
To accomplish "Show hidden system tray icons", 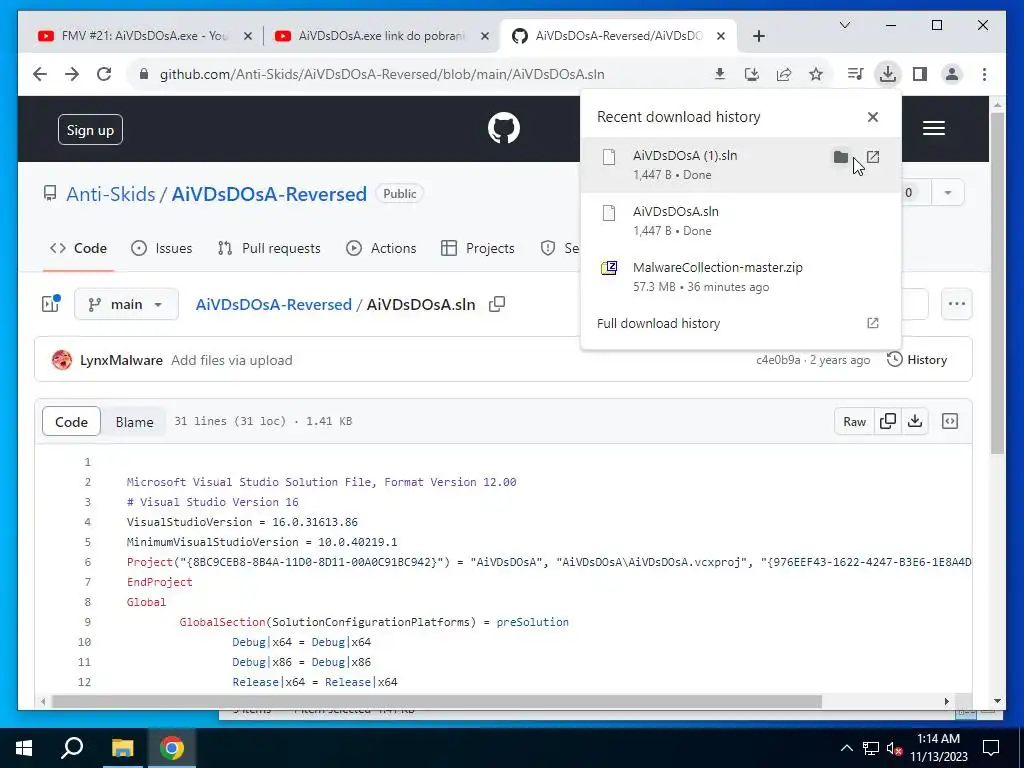I will pos(846,748).
